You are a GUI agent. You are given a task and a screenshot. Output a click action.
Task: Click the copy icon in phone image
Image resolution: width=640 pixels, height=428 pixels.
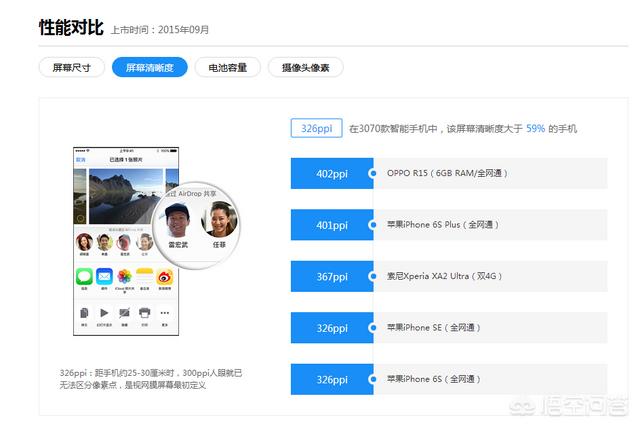tap(84, 313)
